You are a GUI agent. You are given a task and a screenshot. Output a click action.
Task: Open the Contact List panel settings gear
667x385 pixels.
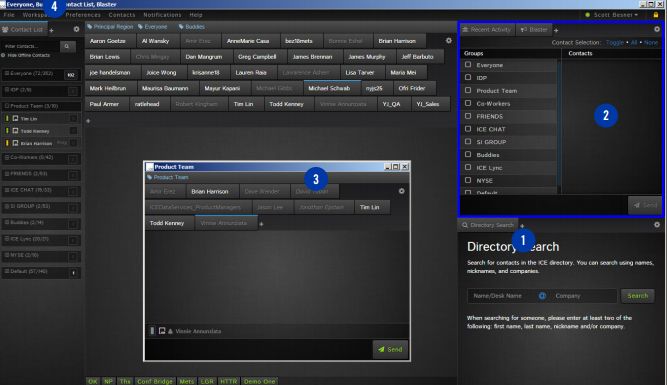[77, 29]
